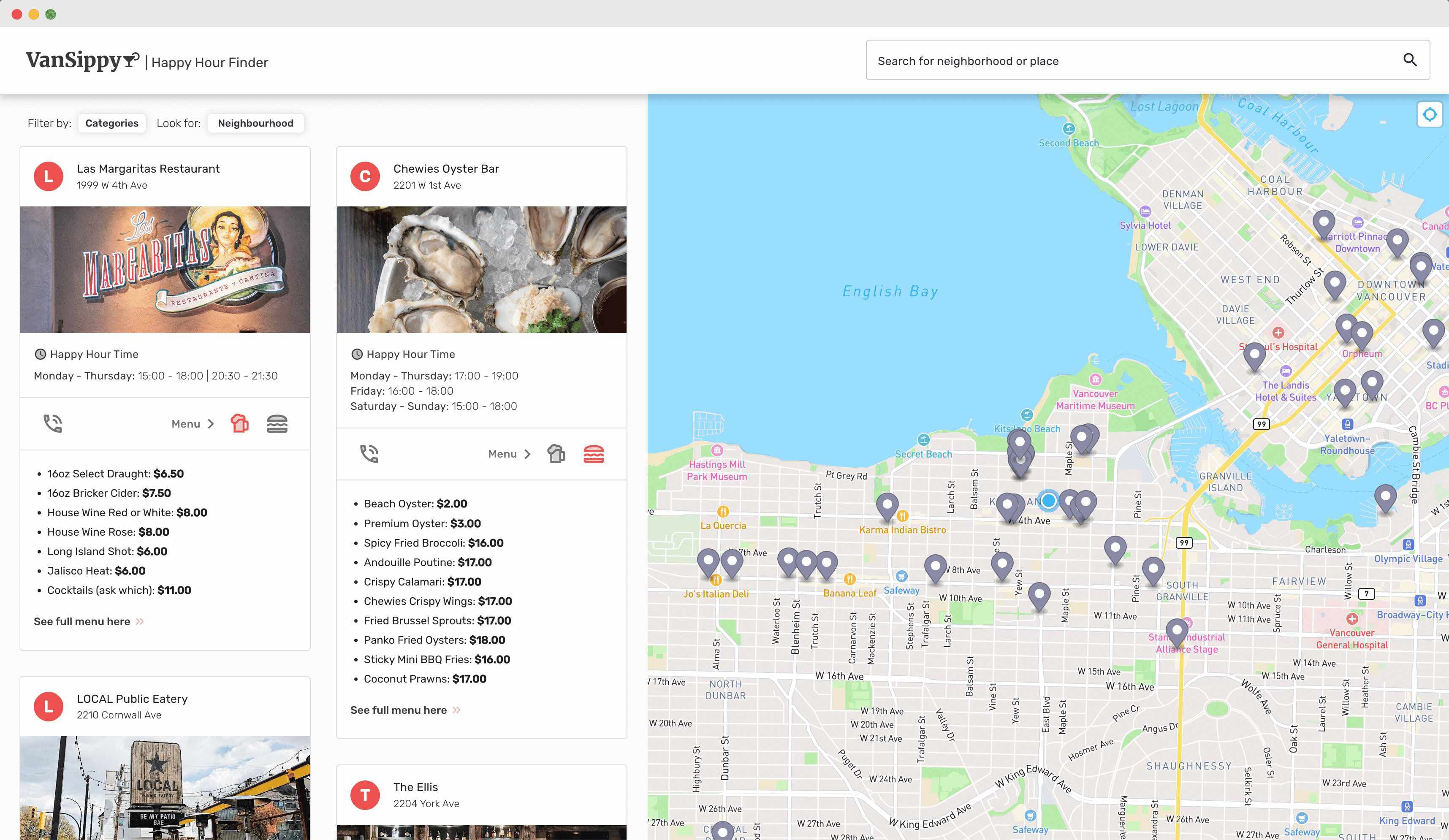Image resolution: width=1449 pixels, height=840 pixels.
Task: Call Chewies Oyster Bar via phone icon
Action: click(369, 454)
